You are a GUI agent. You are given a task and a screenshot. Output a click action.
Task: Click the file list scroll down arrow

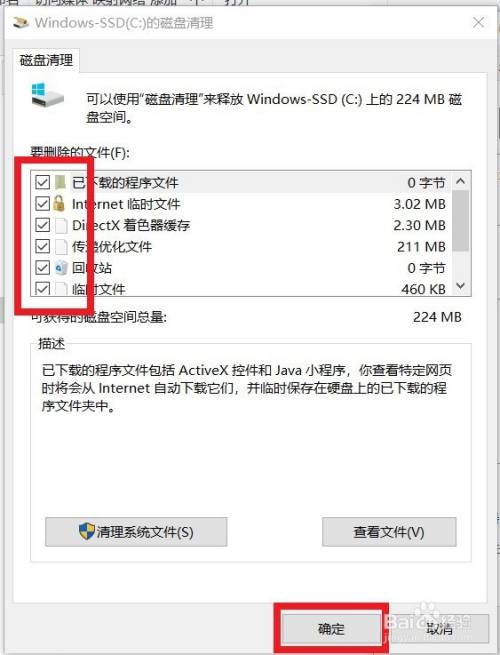pyautogui.click(x=461, y=286)
